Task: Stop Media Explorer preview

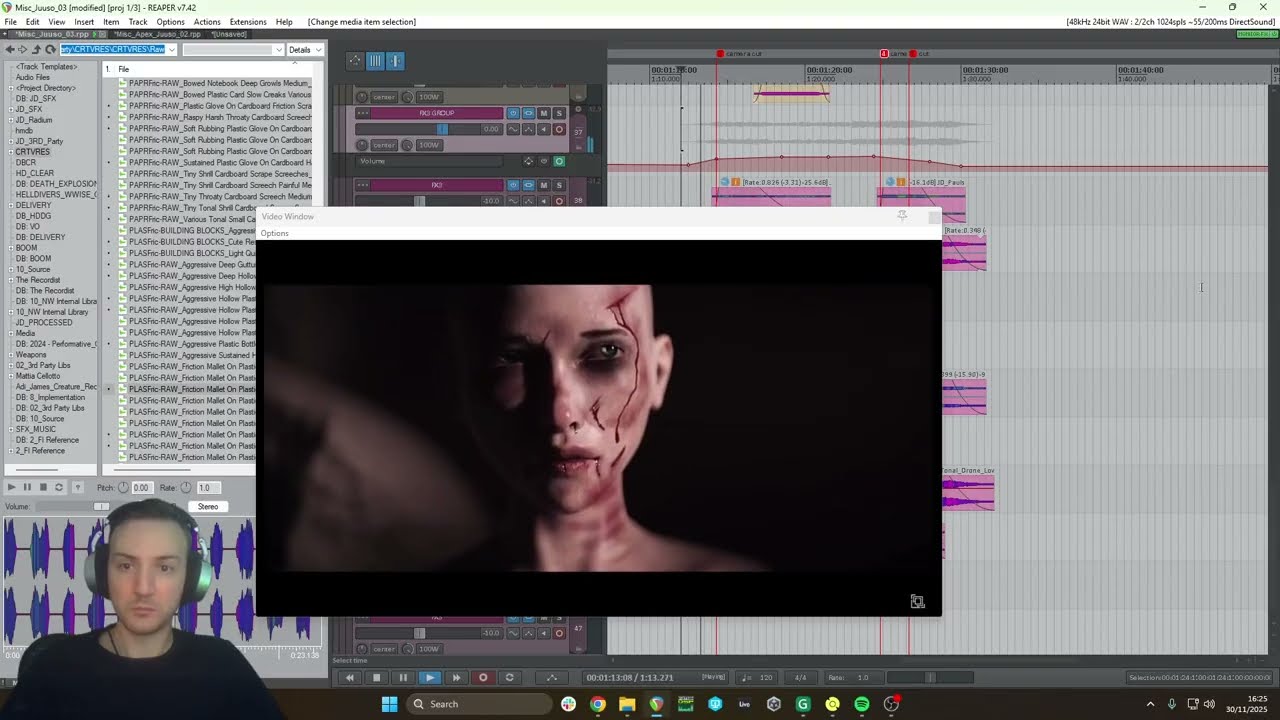Action: [43, 487]
